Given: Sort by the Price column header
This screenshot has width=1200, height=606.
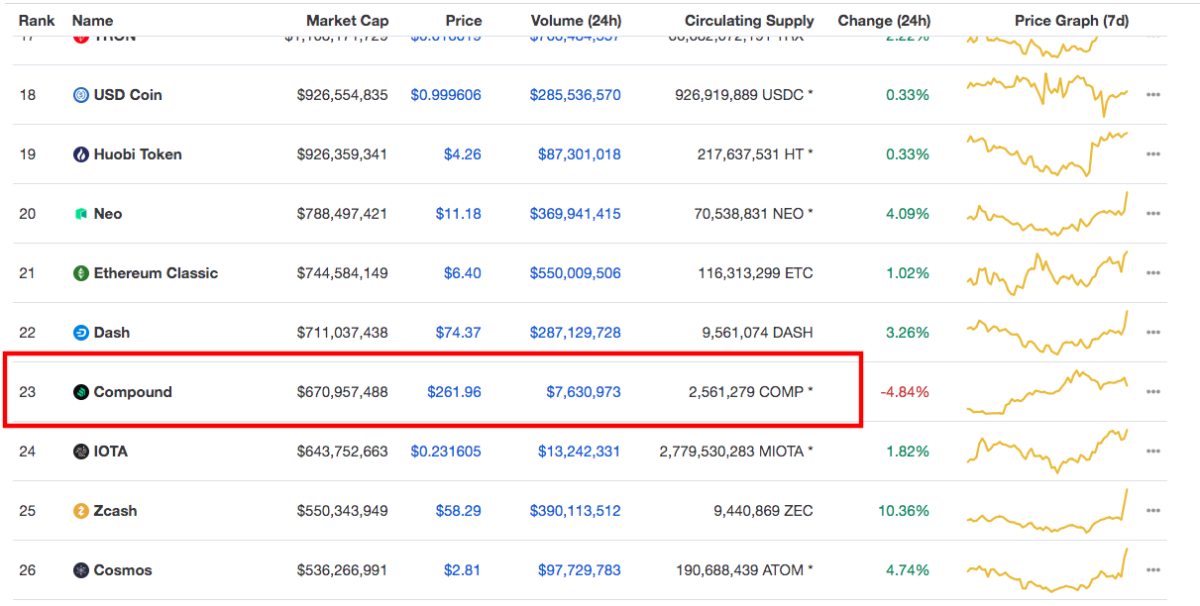Looking at the screenshot, I should click(463, 20).
